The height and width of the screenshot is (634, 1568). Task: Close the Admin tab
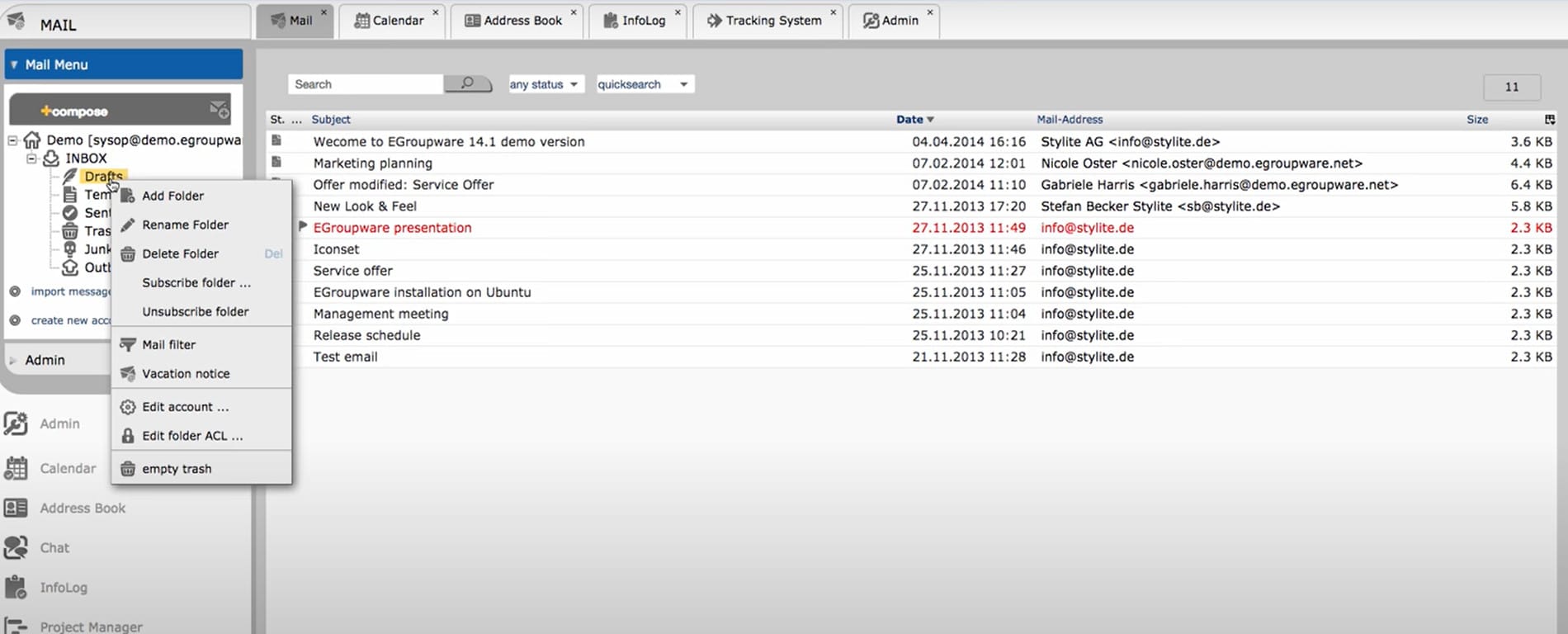(x=930, y=12)
